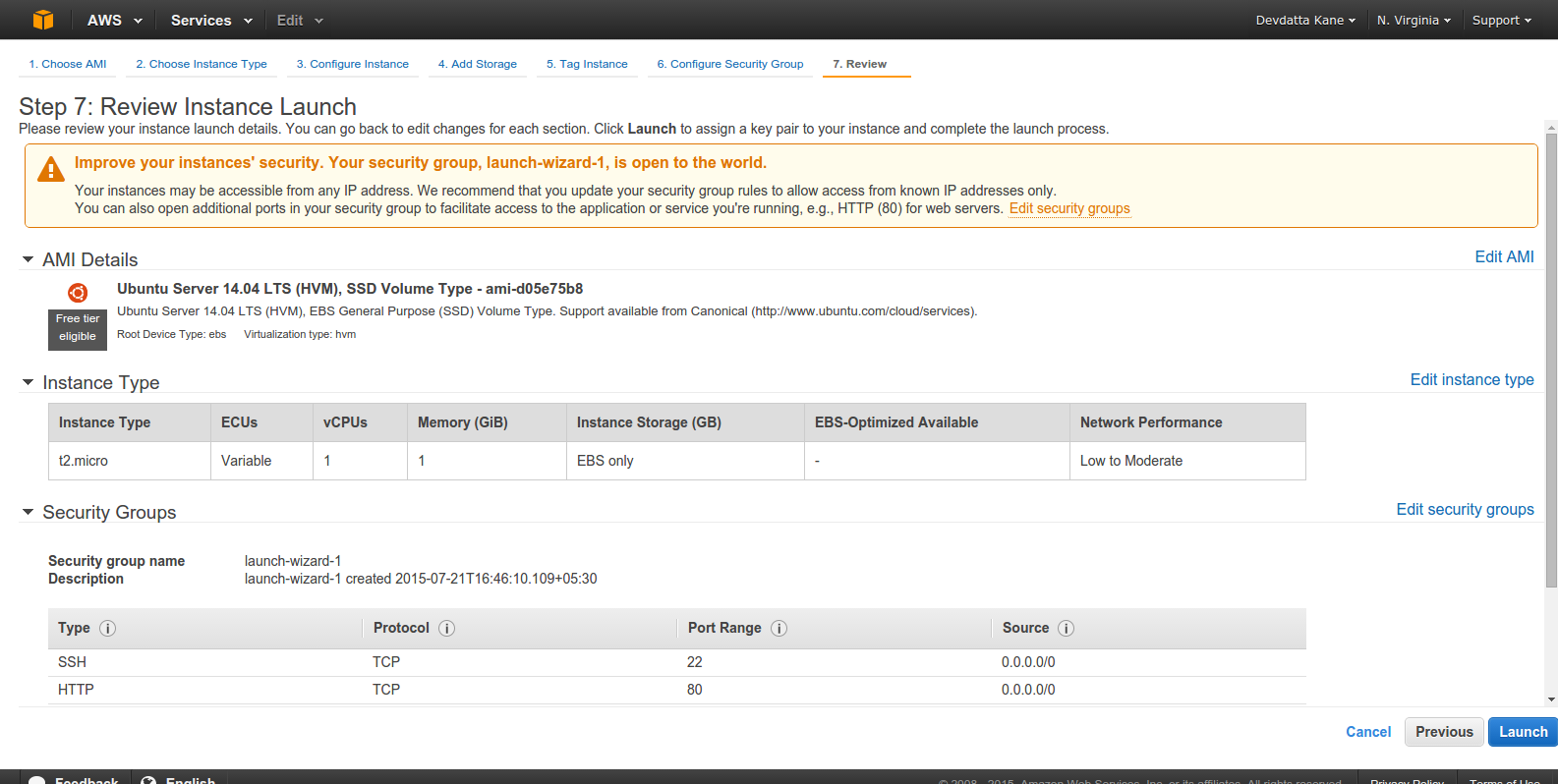Click the AWS cube logo icon
Screen dimensions: 1558x784
point(43,20)
